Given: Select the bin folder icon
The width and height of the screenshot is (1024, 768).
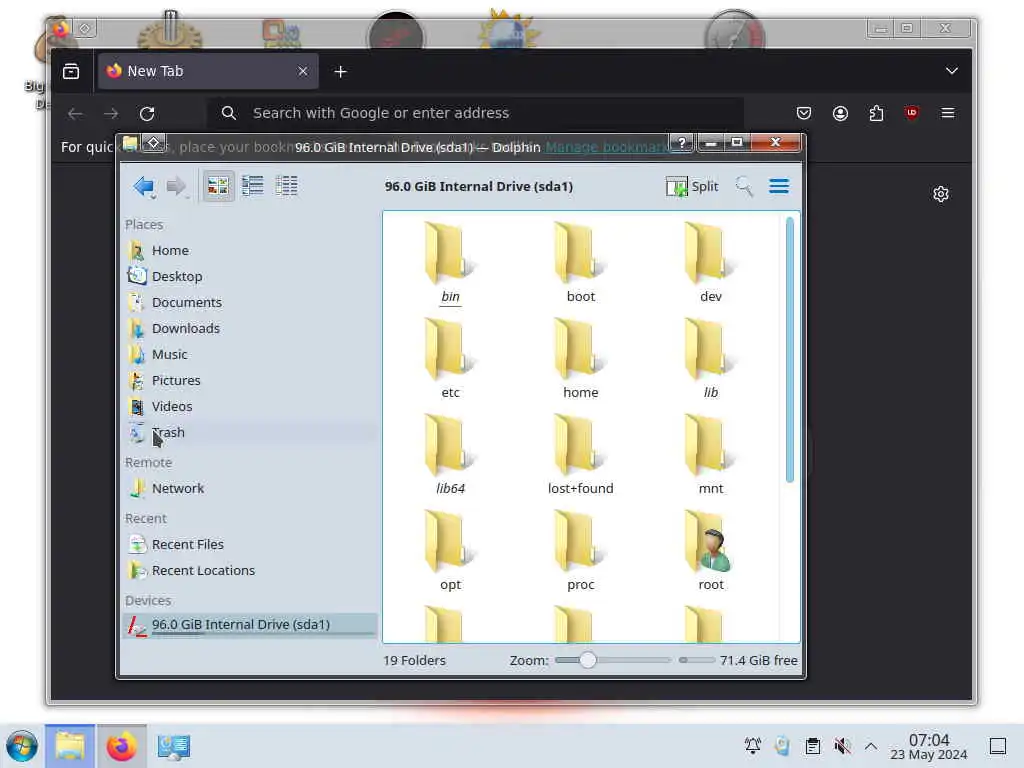Looking at the screenshot, I should 449,253.
